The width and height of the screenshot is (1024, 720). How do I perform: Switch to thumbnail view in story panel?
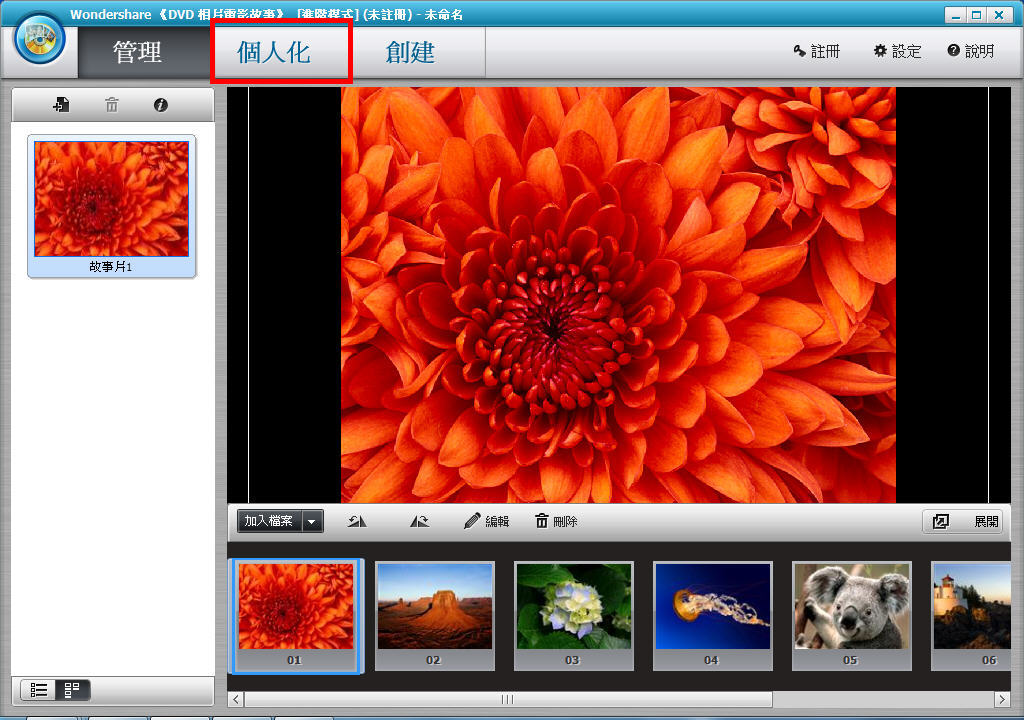click(x=72, y=689)
